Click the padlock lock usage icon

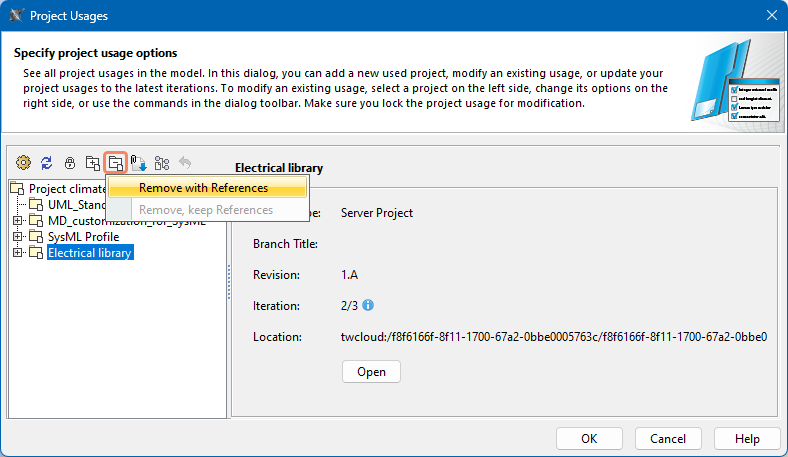pos(69,162)
